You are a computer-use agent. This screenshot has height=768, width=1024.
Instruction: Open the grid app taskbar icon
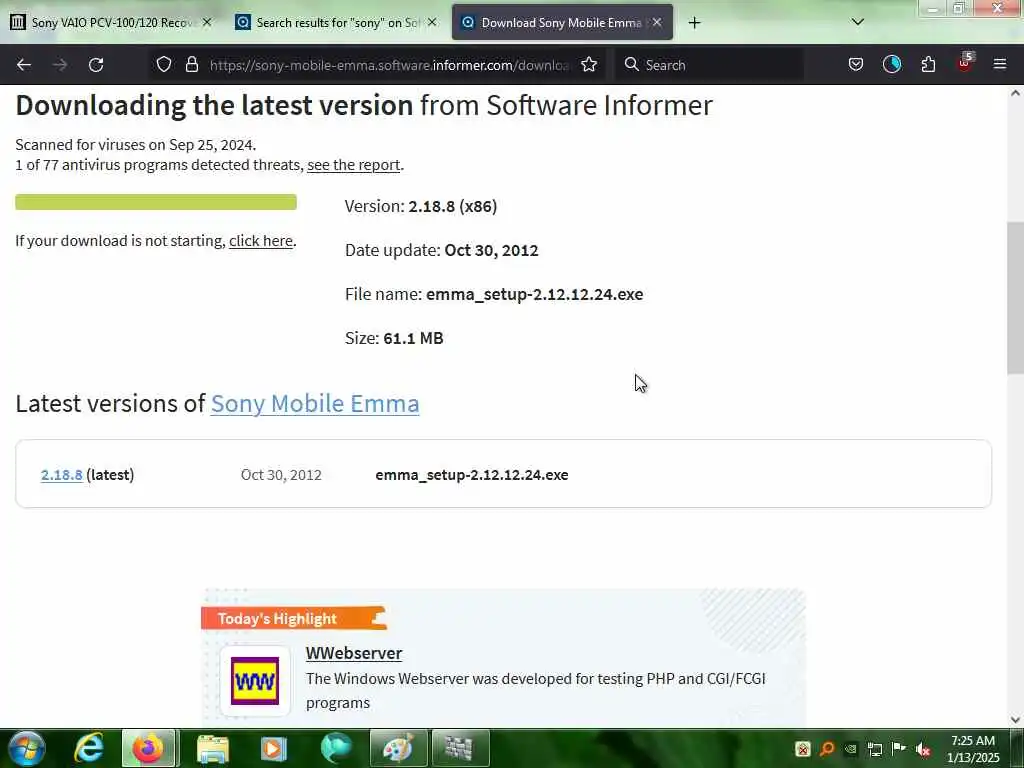(x=460, y=748)
